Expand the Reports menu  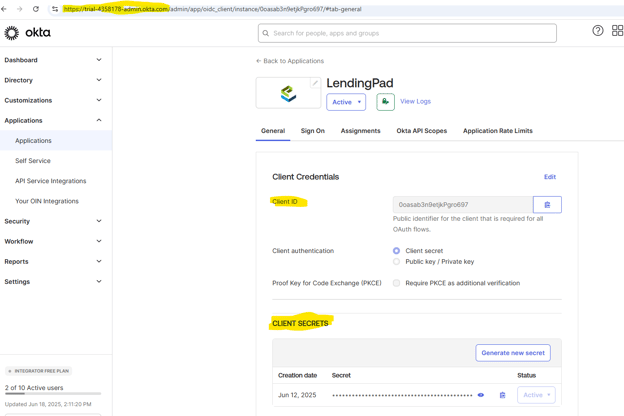pyautogui.click(x=53, y=262)
